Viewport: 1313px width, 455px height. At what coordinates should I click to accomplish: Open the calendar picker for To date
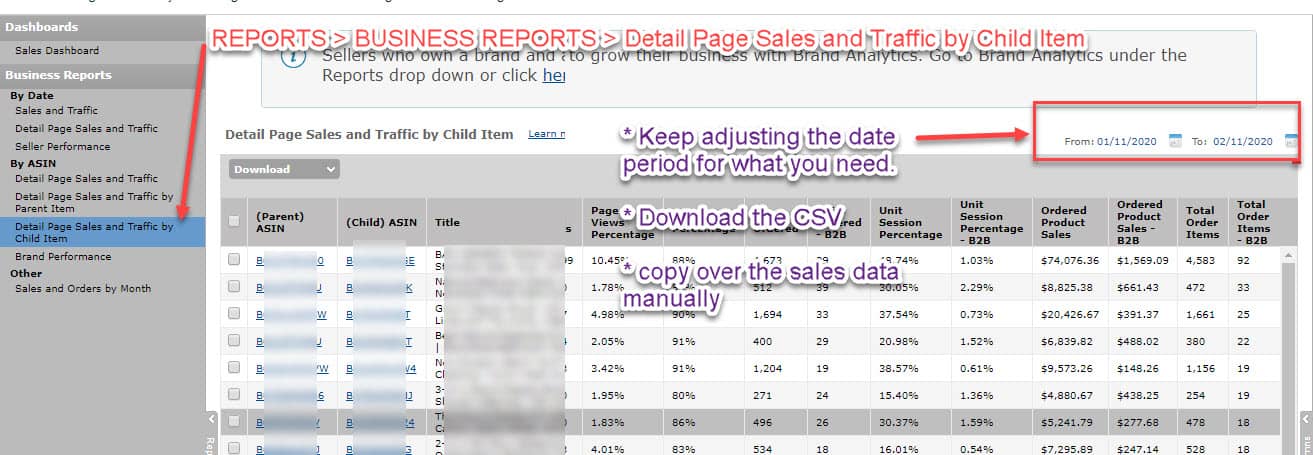(1291, 142)
